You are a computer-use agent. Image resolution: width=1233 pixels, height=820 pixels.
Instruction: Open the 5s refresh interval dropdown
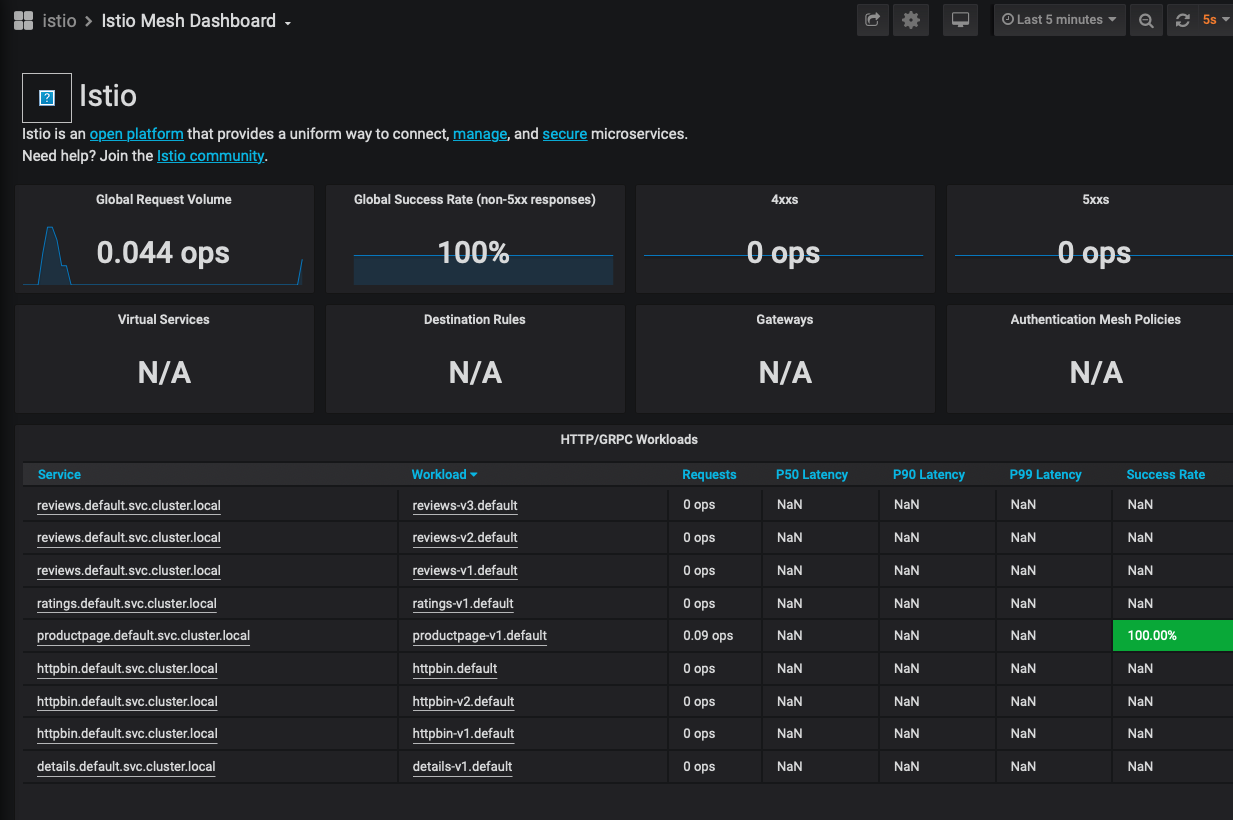pos(1215,20)
